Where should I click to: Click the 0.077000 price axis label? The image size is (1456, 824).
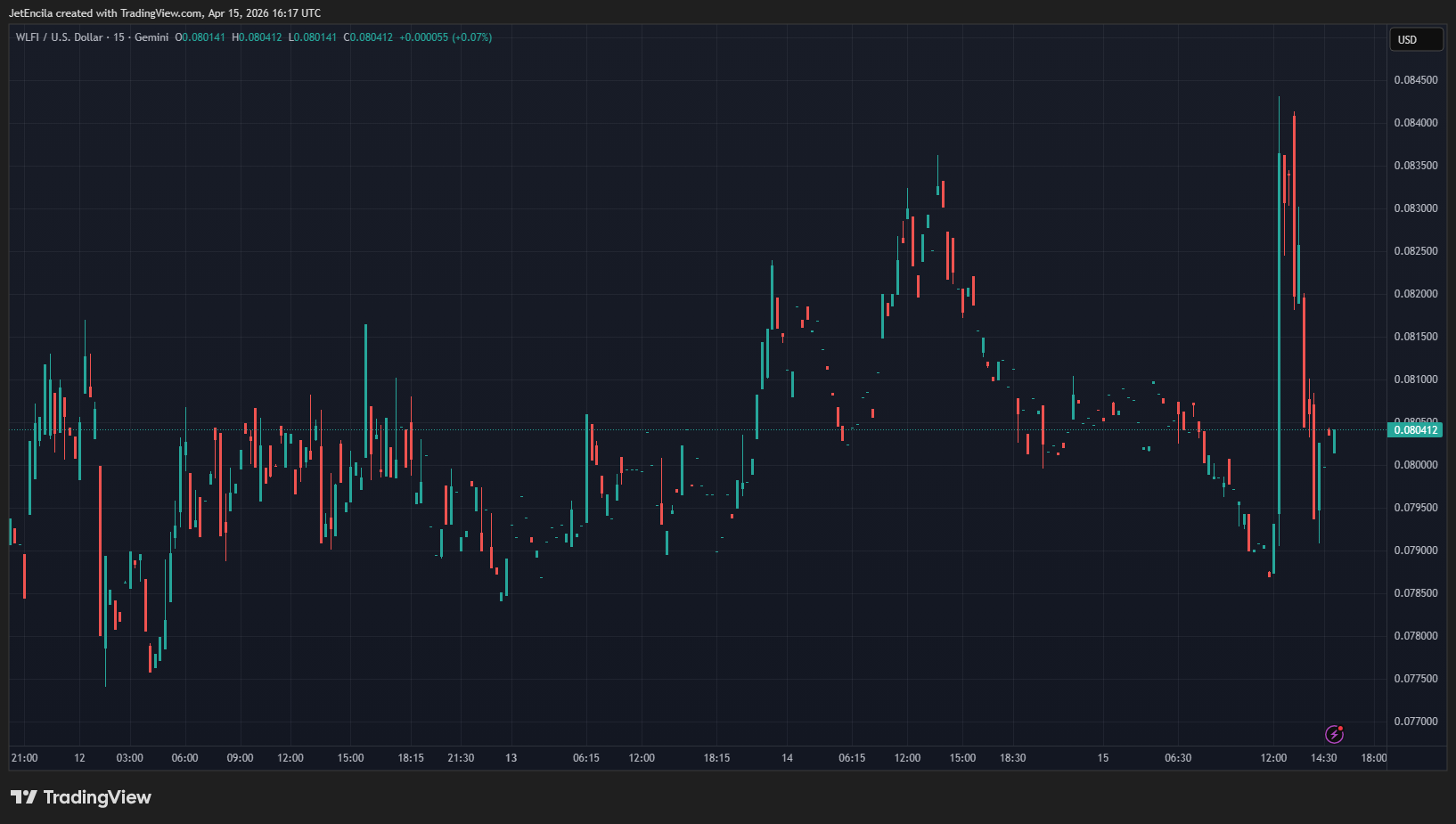click(x=1415, y=722)
